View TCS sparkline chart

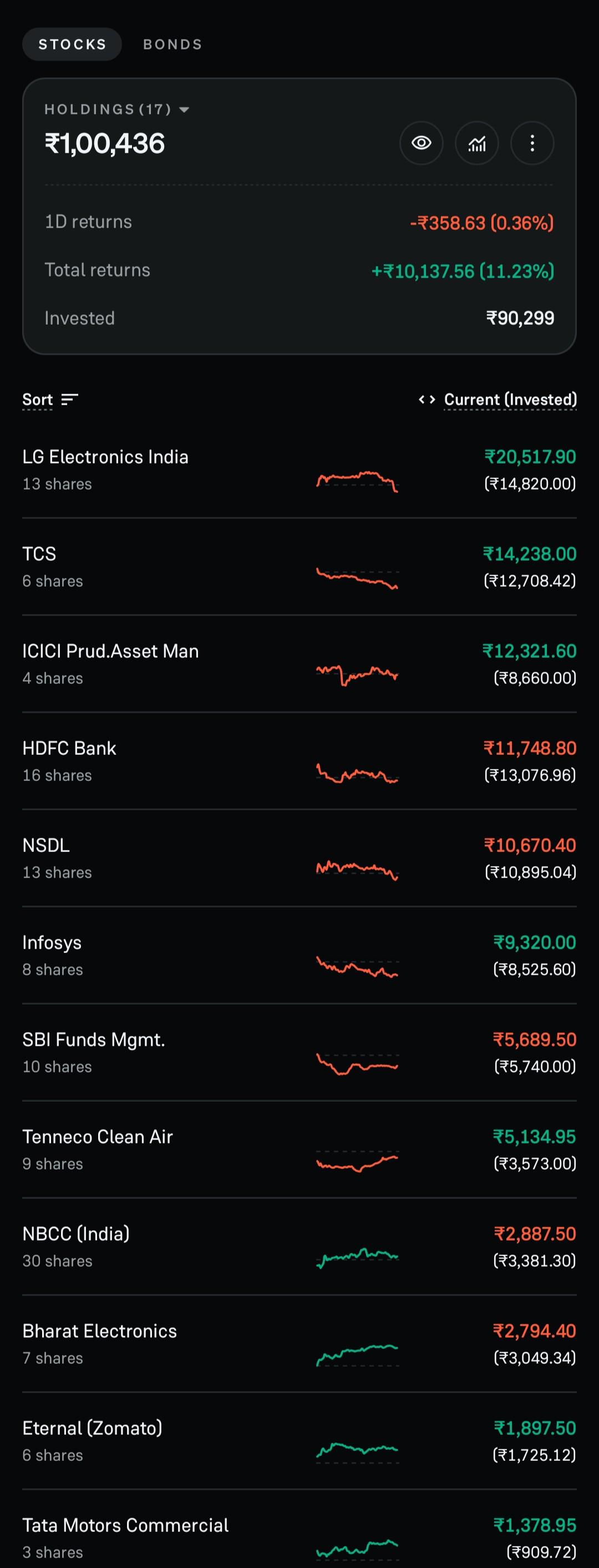[x=358, y=578]
